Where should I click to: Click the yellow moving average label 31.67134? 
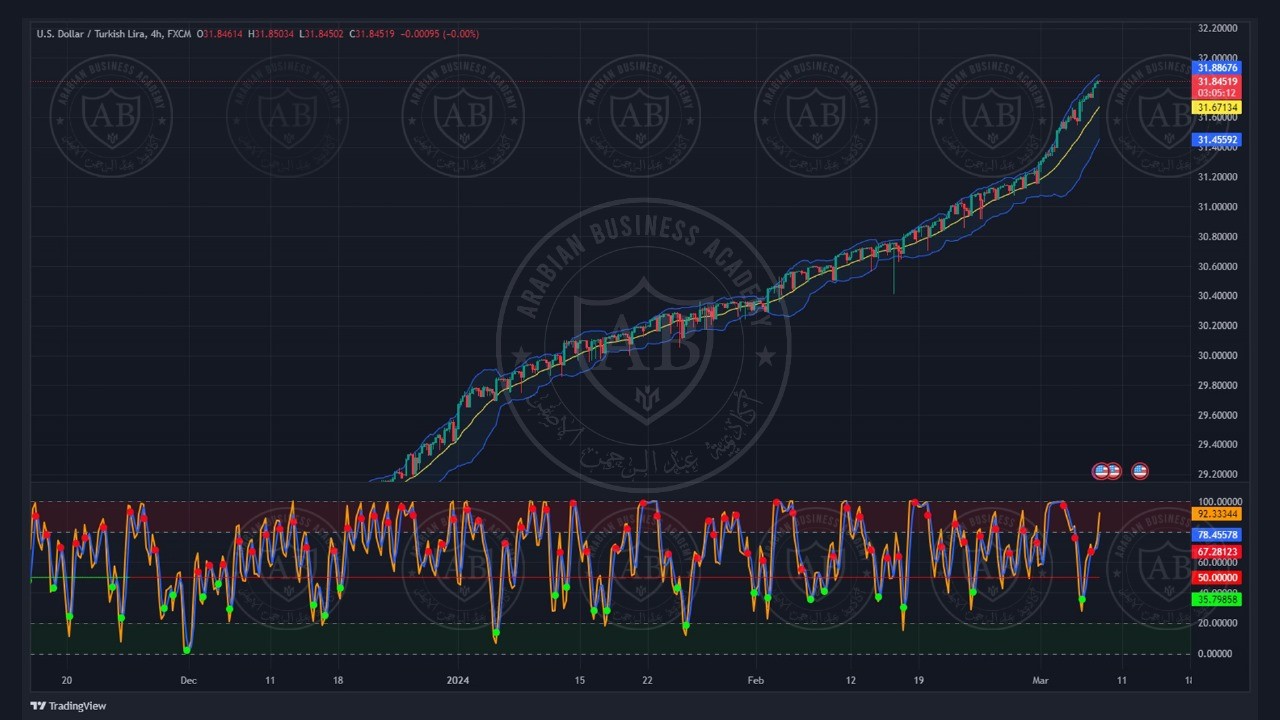(1217, 107)
